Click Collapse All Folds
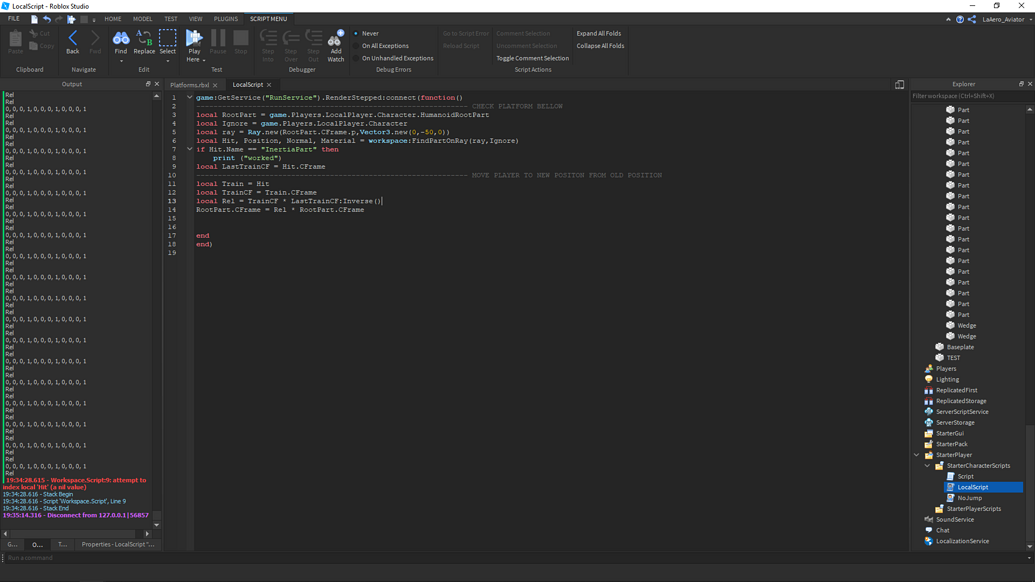Image resolution: width=1035 pixels, height=582 pixels. (600, 46)
